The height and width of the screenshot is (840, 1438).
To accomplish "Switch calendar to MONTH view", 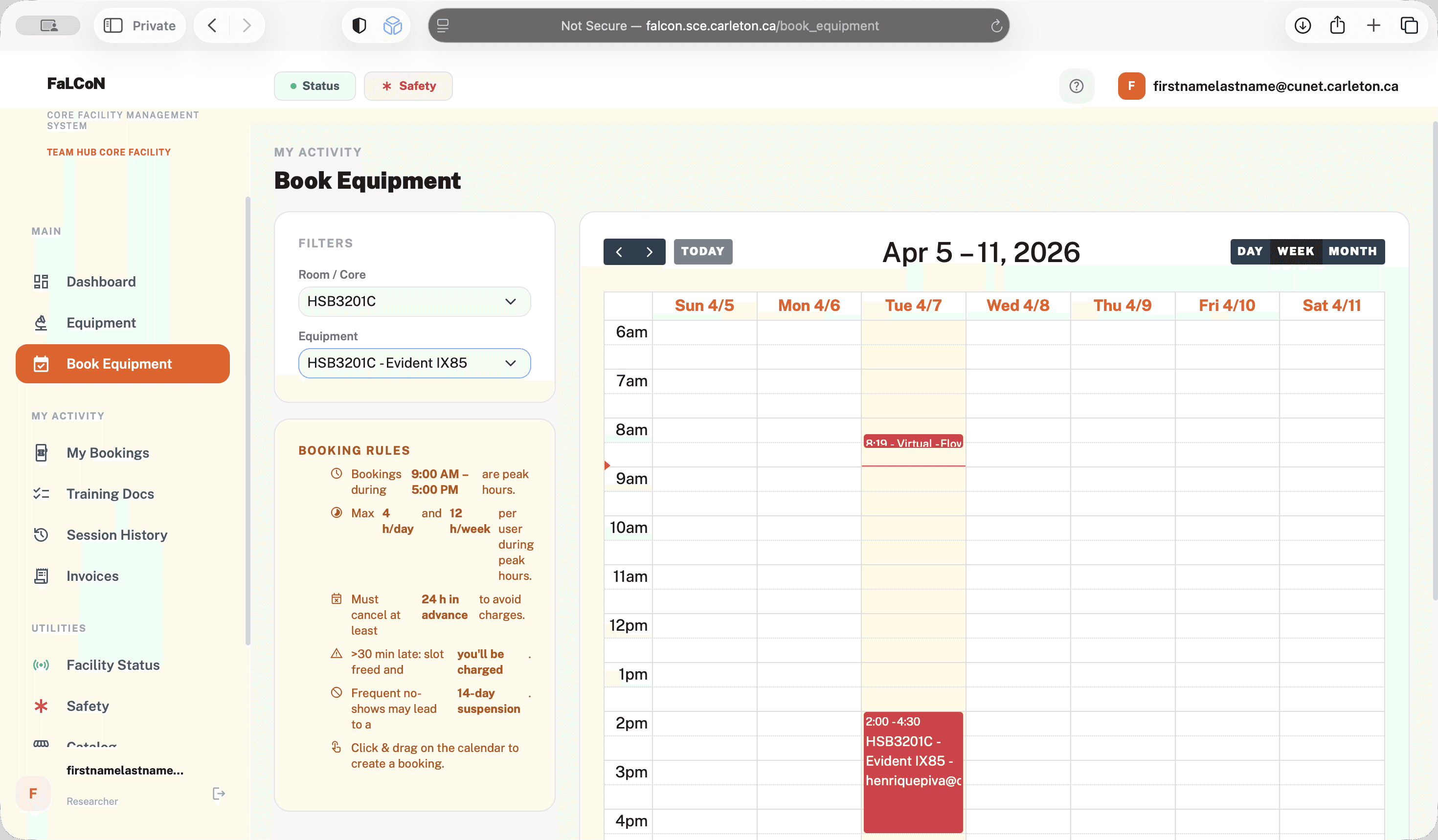I will [1352, 251].
